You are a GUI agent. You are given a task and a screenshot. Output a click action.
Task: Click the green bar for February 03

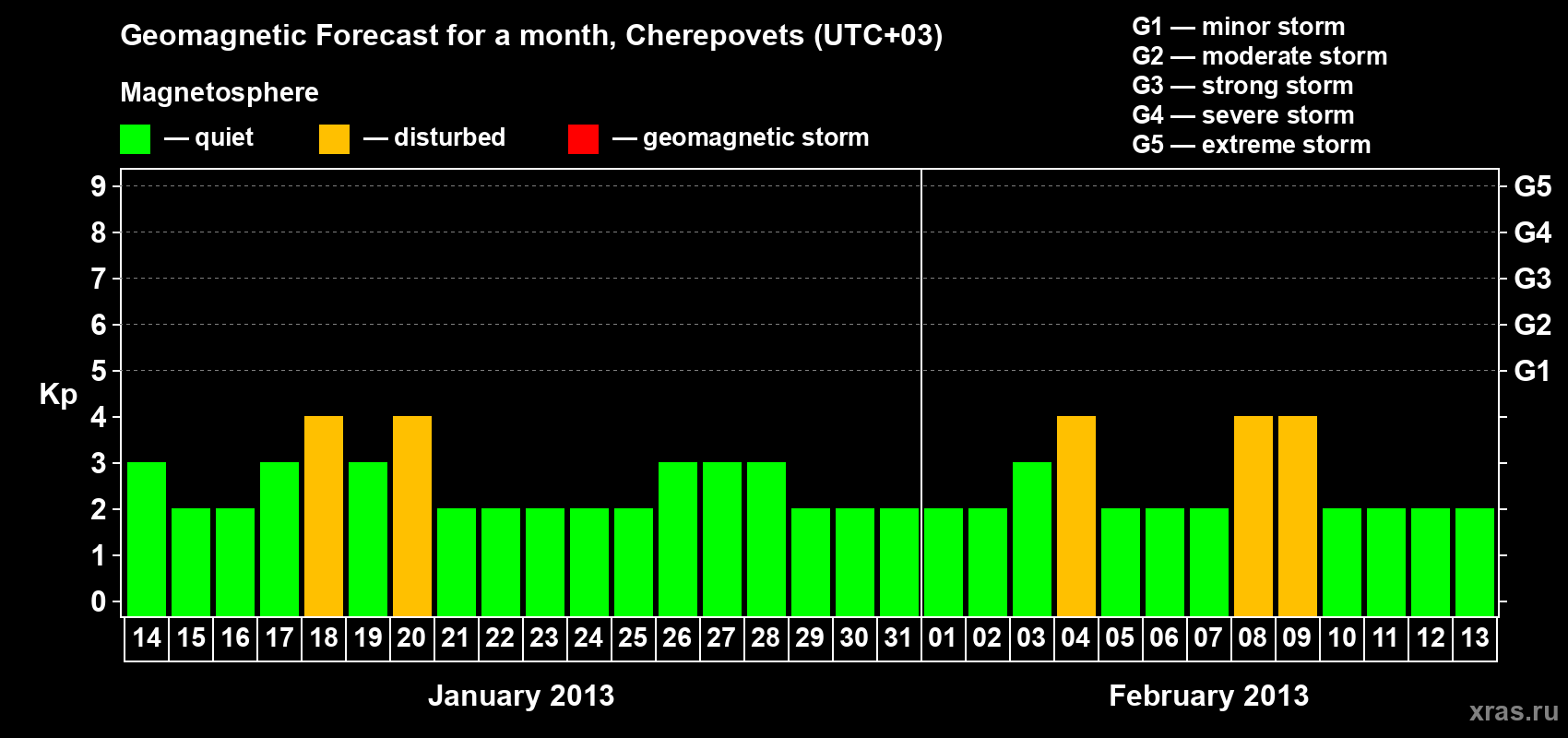tap(1032, 539)
